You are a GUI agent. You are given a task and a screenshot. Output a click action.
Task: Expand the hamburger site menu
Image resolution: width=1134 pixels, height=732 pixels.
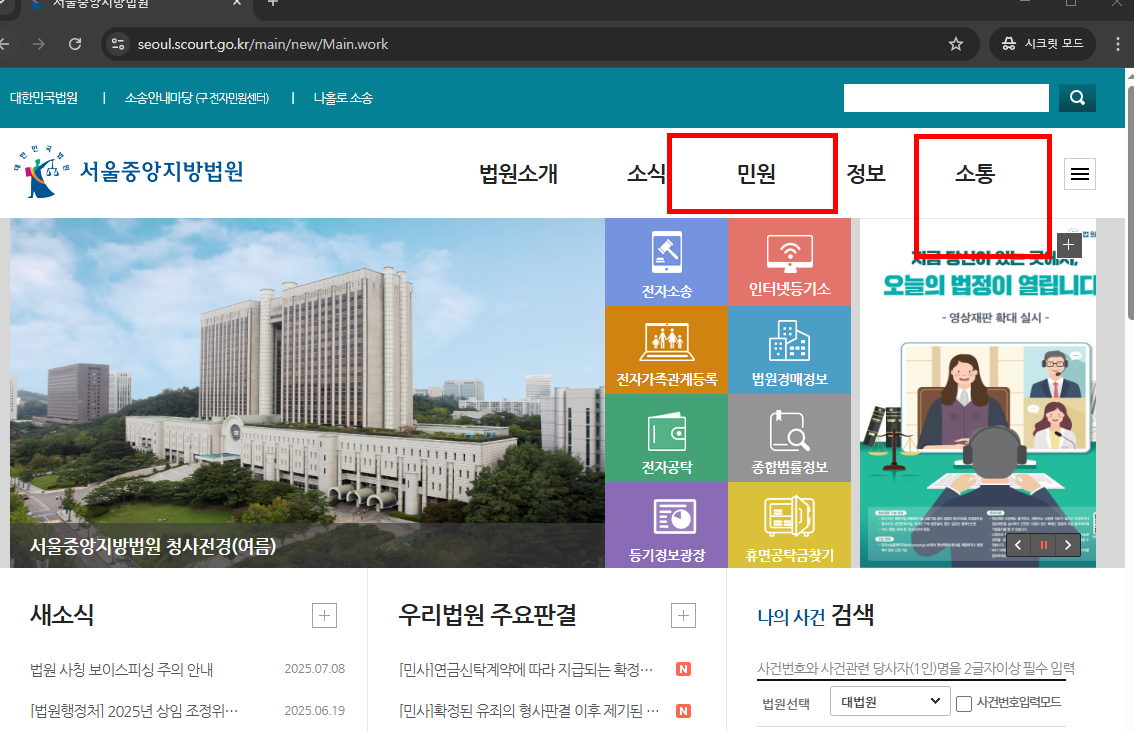coord(1080,173)
